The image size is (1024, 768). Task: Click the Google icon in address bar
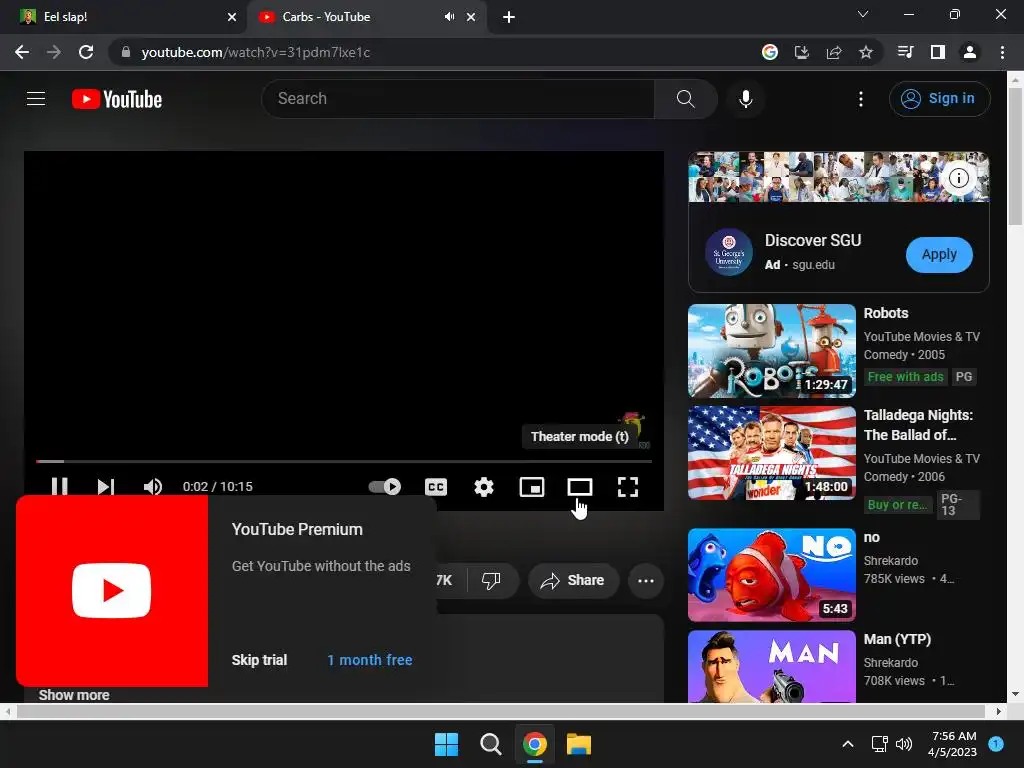coord(770,52)
